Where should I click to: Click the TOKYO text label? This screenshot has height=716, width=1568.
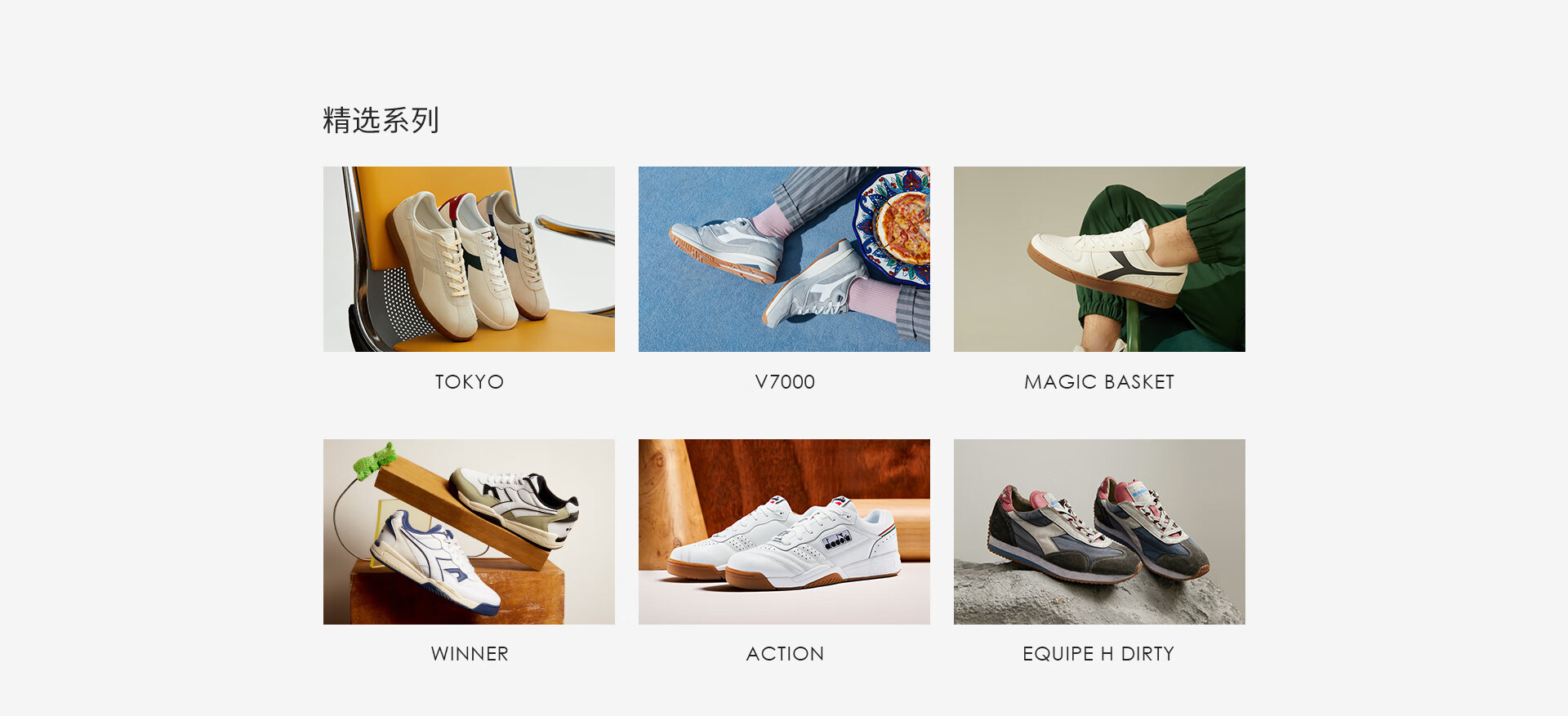[x=470, y=382]
